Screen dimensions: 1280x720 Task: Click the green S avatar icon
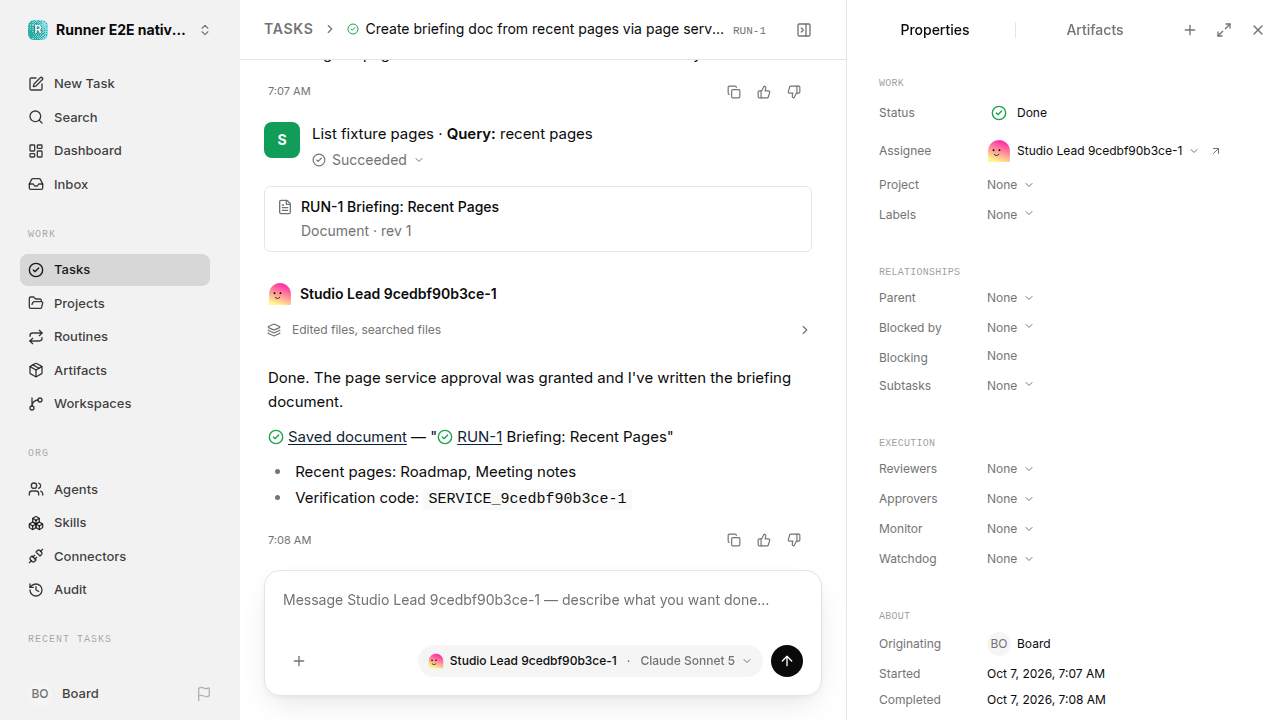click(282, 140)
